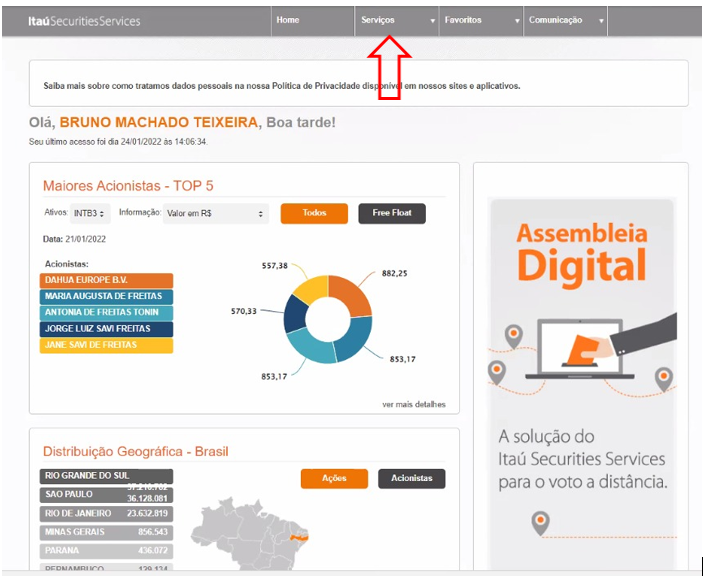Click the Acionistas button
This screenshot has height=579, width=703.
pyautogui.click(x=412, y=478)
